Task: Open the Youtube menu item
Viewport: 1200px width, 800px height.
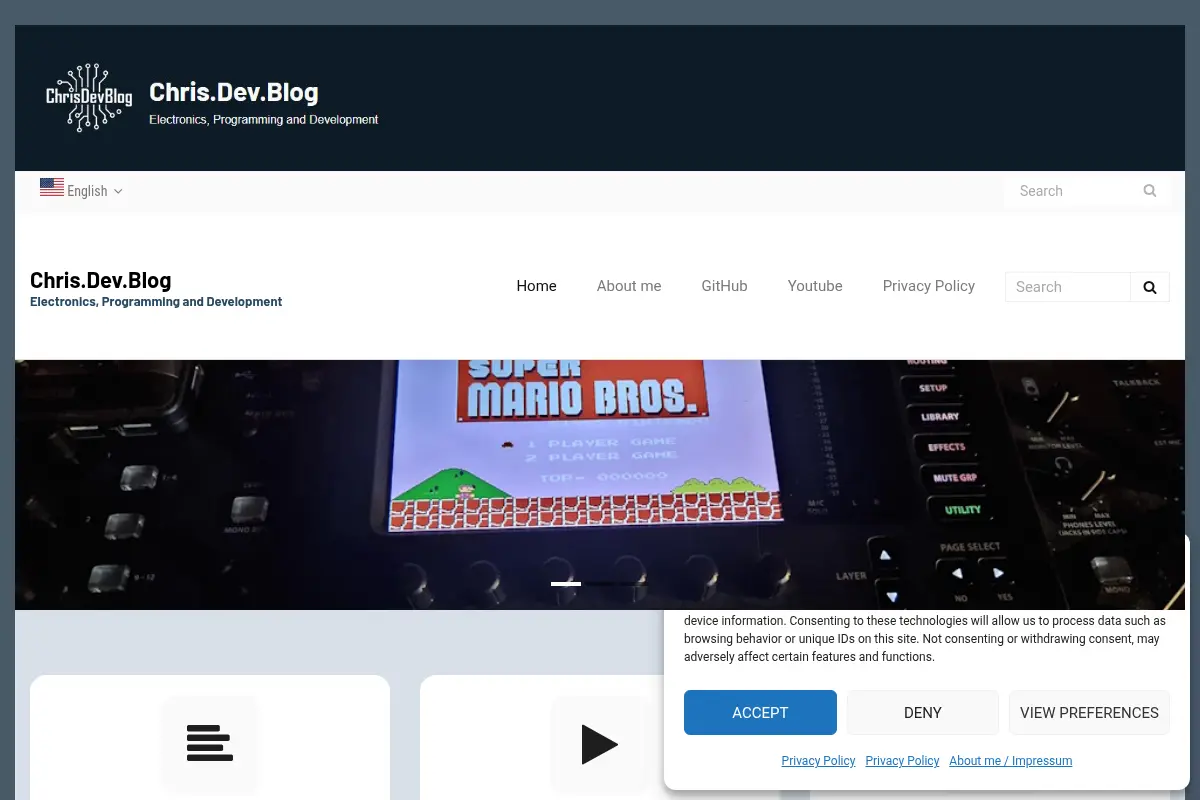Action: (815, 286)
